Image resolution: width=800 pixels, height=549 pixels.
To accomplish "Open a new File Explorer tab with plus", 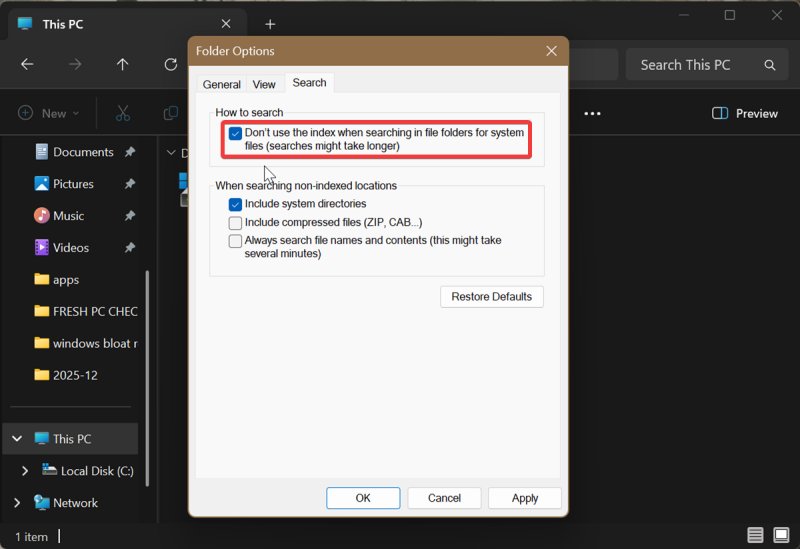I will pos(270,24).
